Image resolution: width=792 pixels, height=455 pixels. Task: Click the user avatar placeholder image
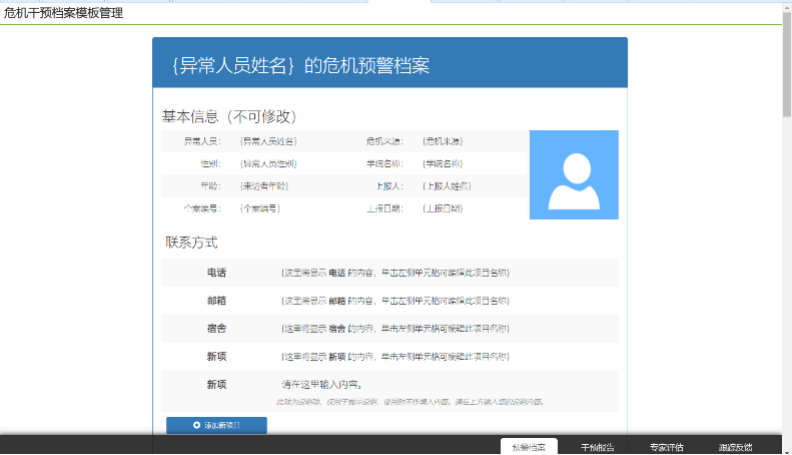point(573,174)
